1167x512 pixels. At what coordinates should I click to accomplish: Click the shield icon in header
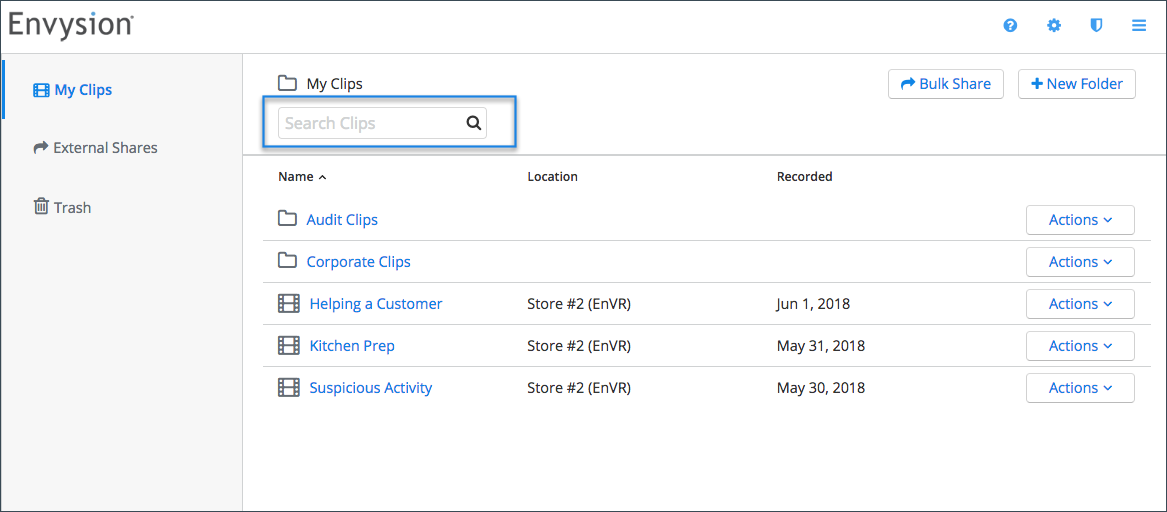tap(1096, 26)
